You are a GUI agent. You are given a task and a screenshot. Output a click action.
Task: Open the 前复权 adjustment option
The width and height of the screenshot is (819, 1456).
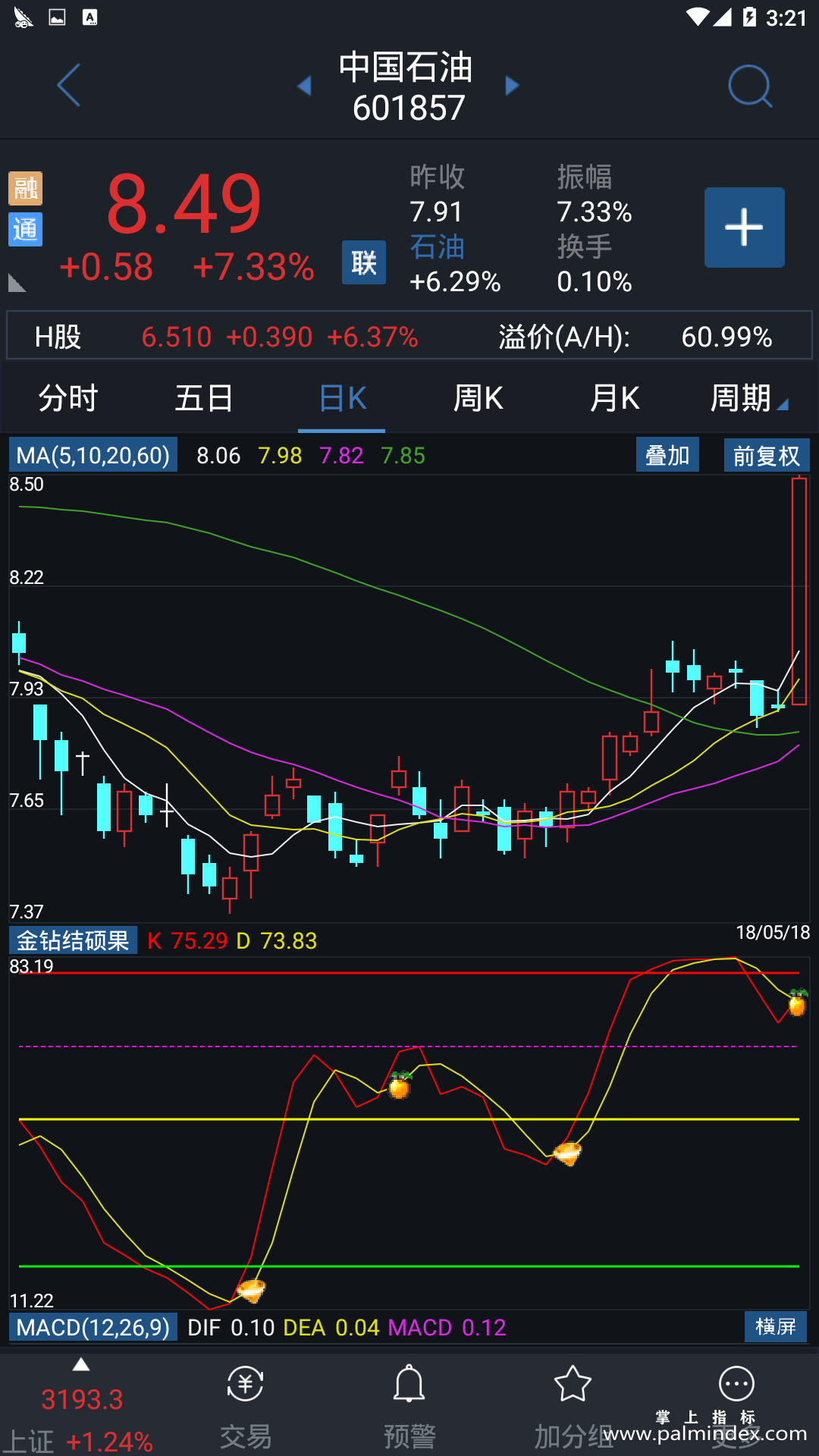[x=767, y=455]
